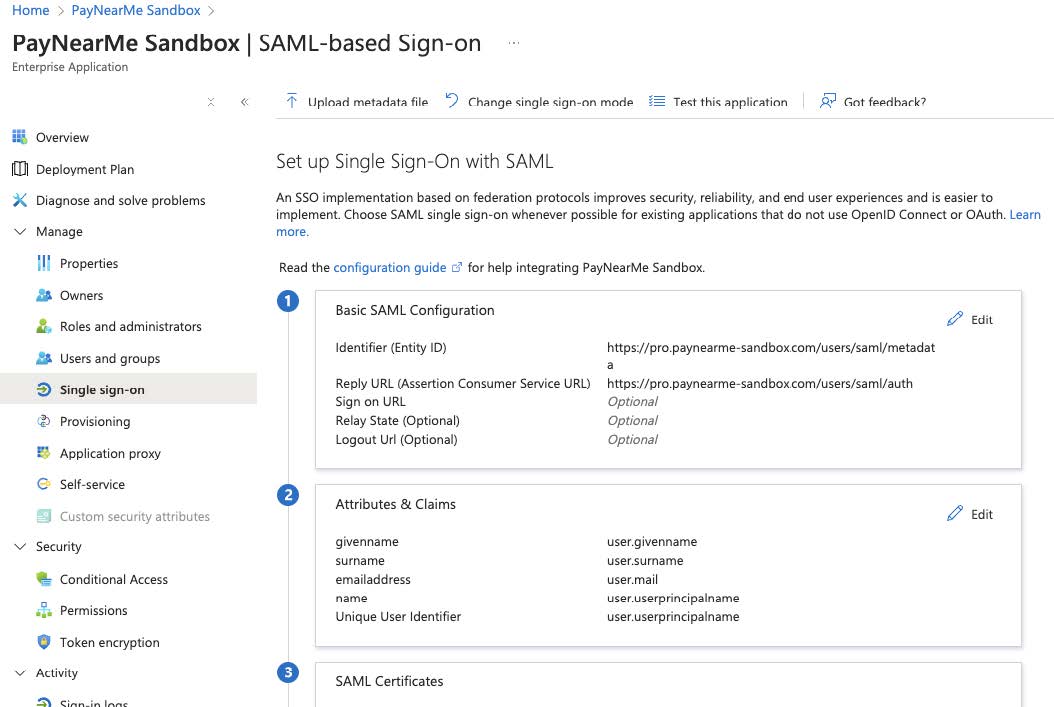Image resolution: width=1054 pixels, height=707 pixels.
Task: Click the Properties bars icon
Action: point(44,263)
